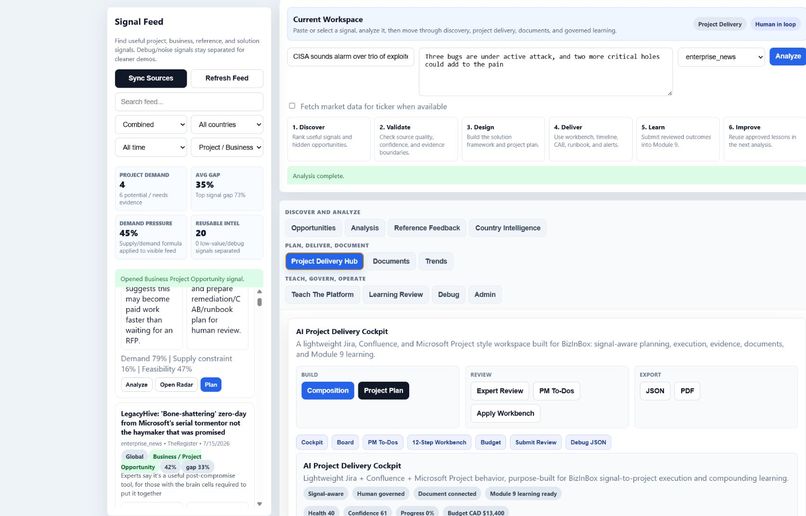Viewport: 806px width, 516px height.
Task: Open the Teach The Platform tab
Action: point(322,294)
